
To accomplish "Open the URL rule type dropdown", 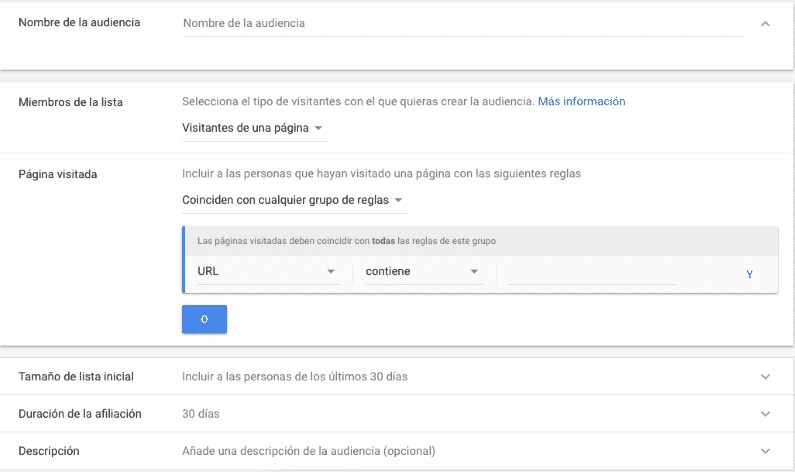I will click(x=268, y=272).
